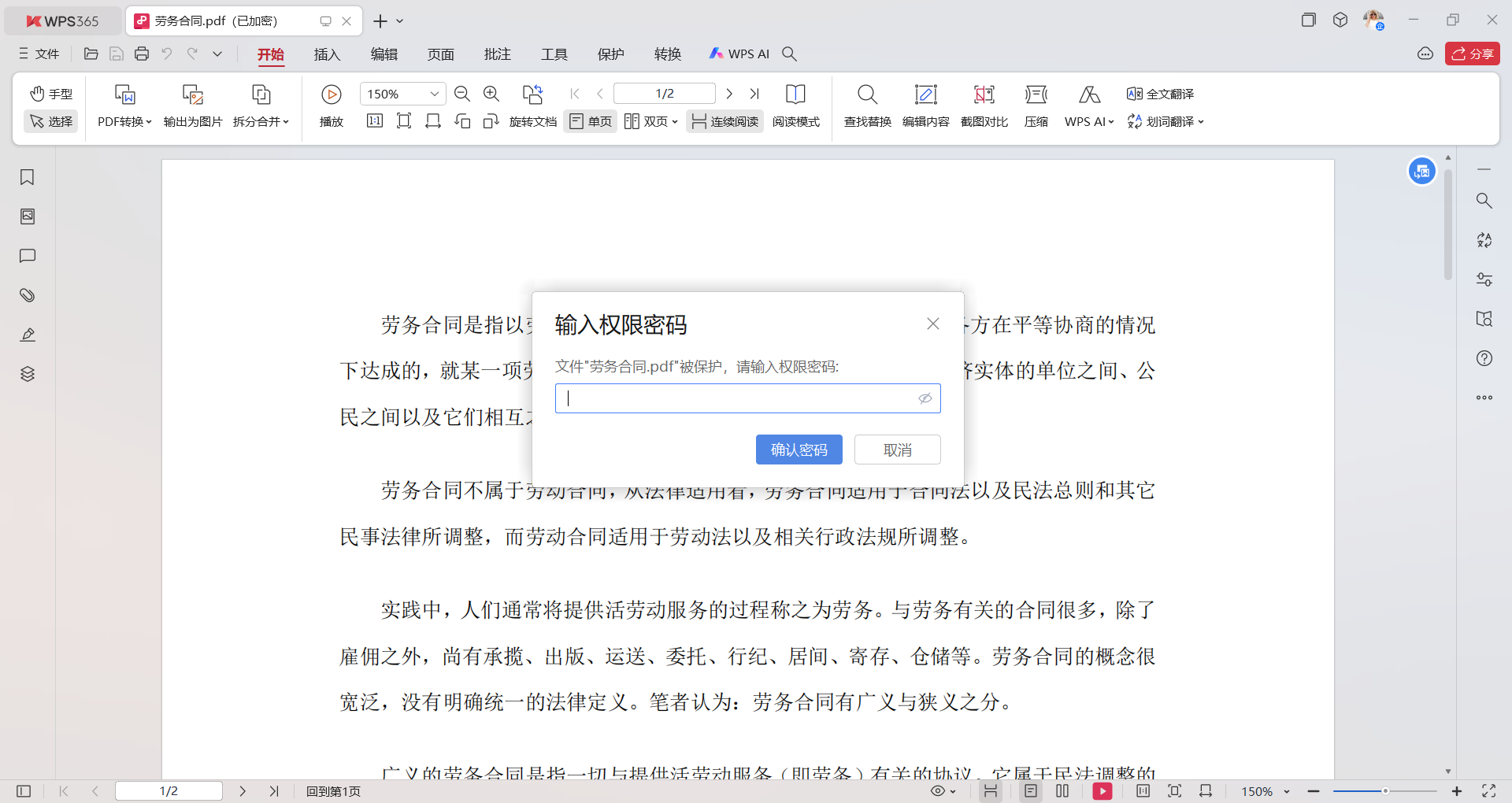Click the zoom in magnifier icon
Image resolution: width=1512 pixels, height=803 pixels.
[491, 94]
